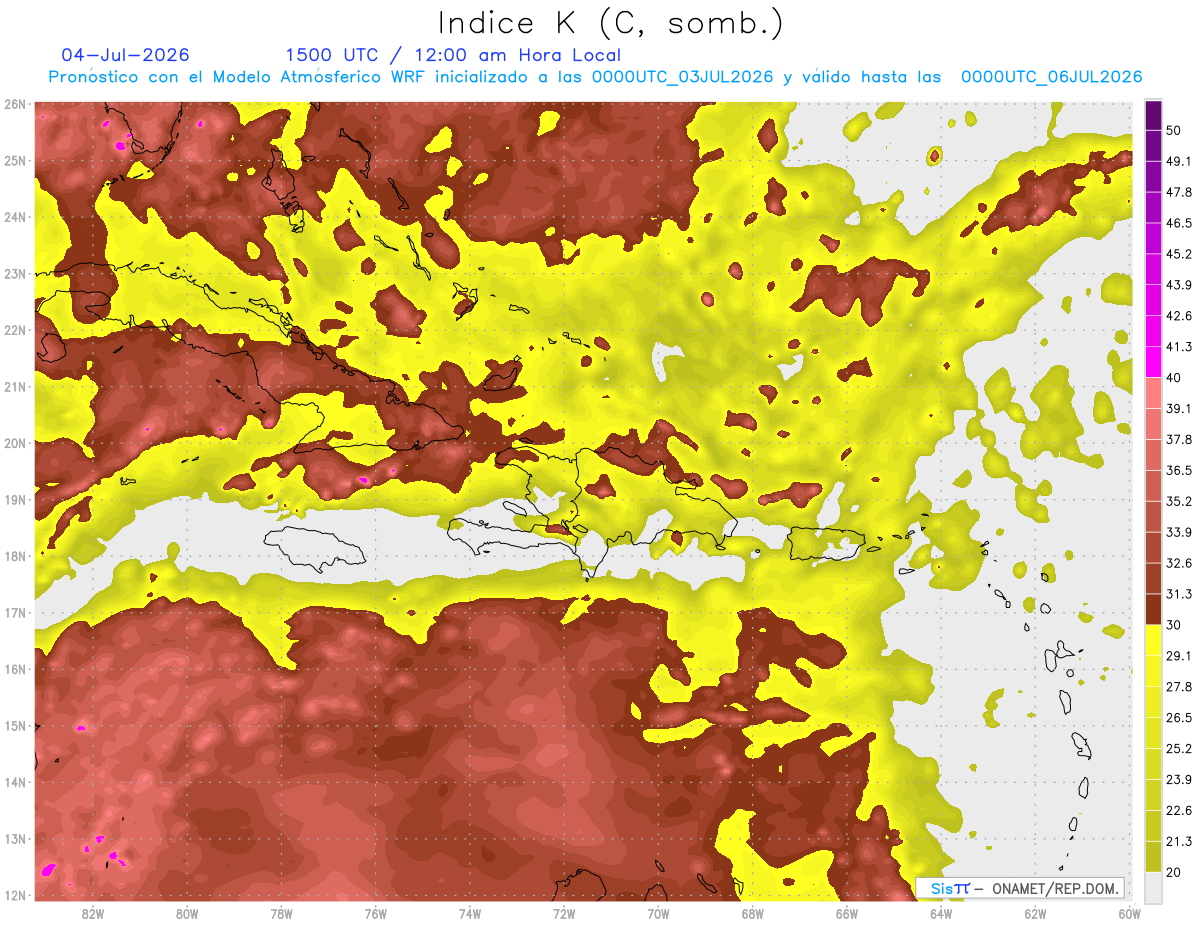Click colorbar value "26.5"
The width and height of the screenshot is (1200, 927).
[1180, 718]
